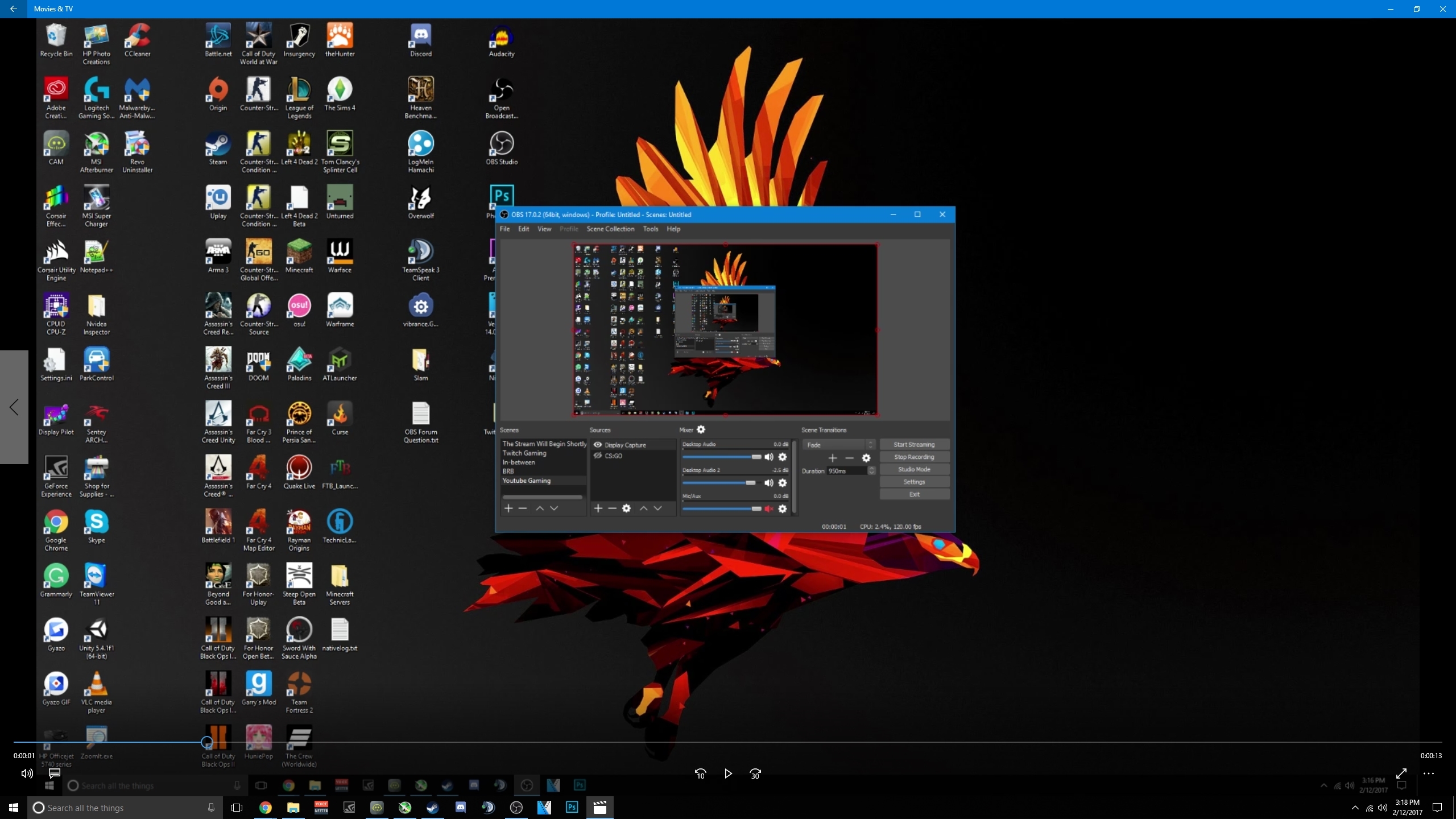Open the Scene Collection menu in OBS
This screenshot has width=1456, height=819.
(x=610, y=229)
